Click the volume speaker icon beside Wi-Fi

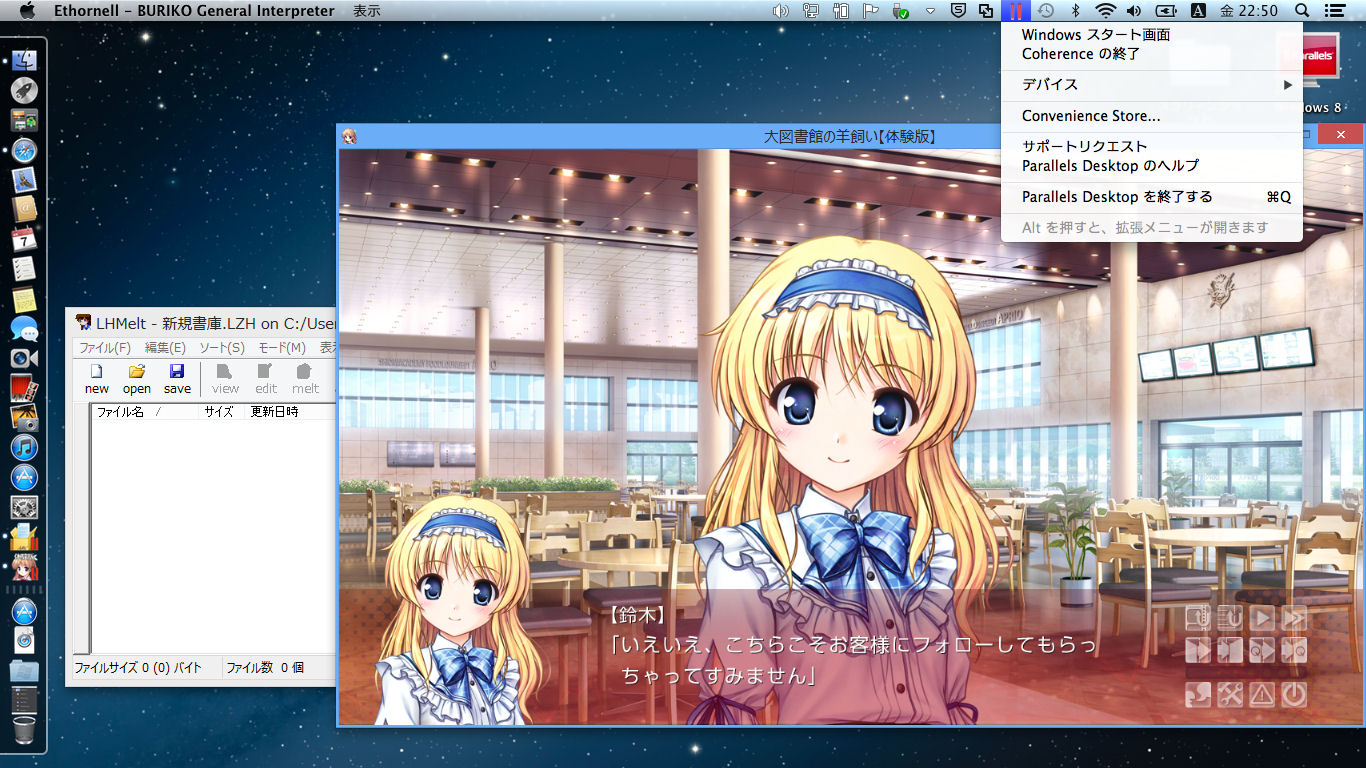point(1134,11)
